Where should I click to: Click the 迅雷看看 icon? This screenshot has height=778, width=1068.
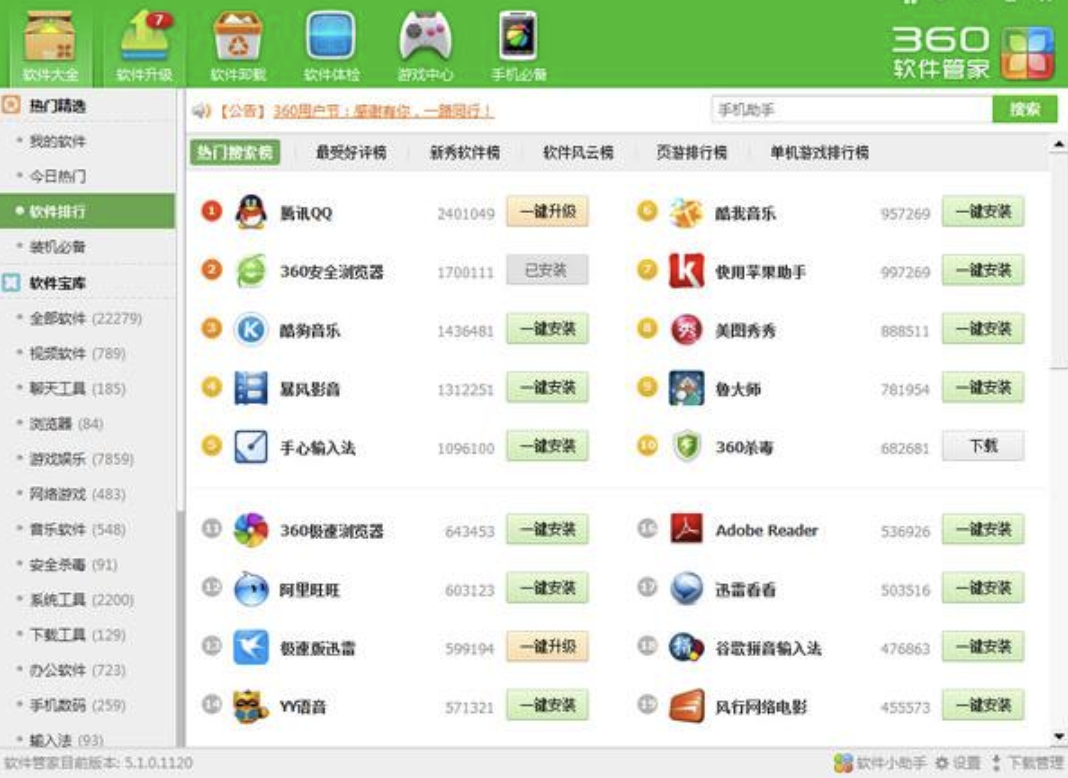tap(686, 589)
